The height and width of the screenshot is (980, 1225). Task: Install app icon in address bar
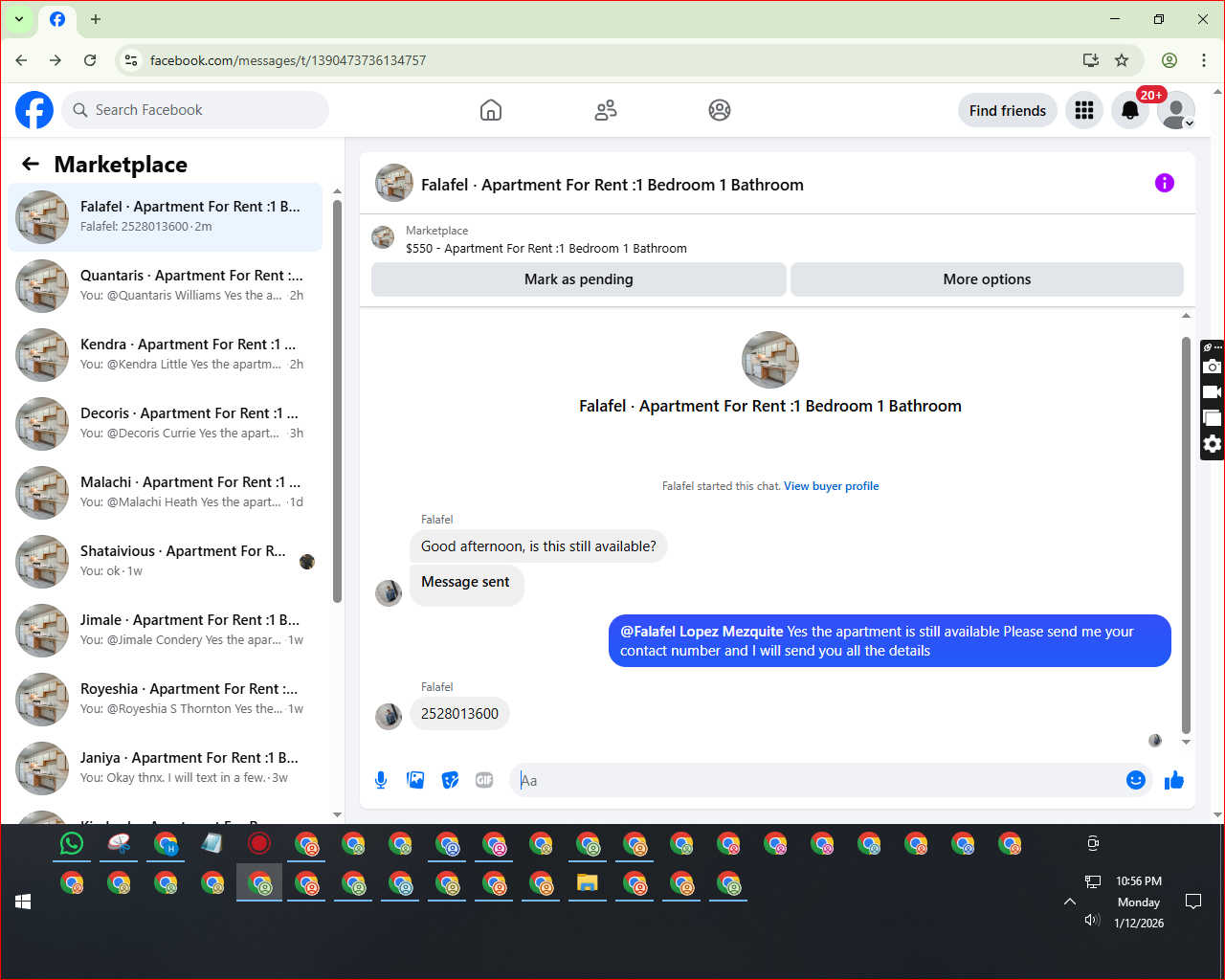point(1091,60)
